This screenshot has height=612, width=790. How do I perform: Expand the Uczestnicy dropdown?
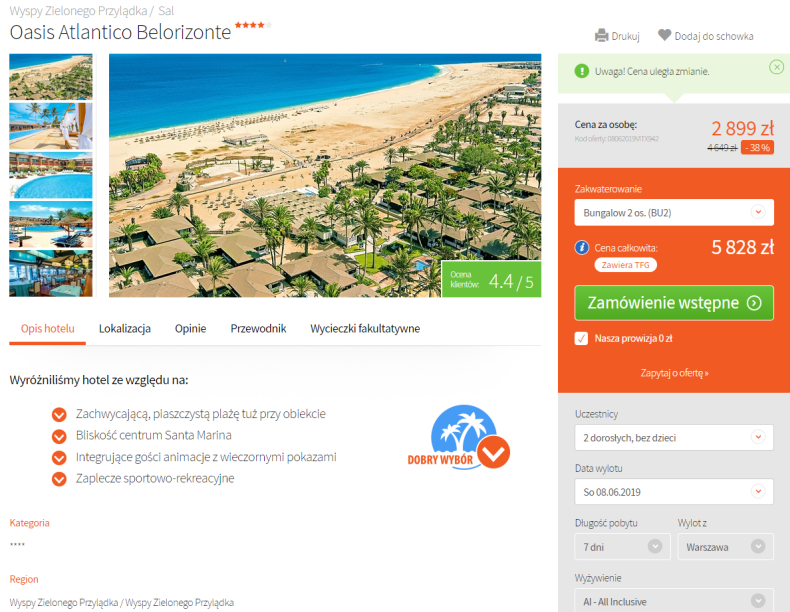coord(674,437)
